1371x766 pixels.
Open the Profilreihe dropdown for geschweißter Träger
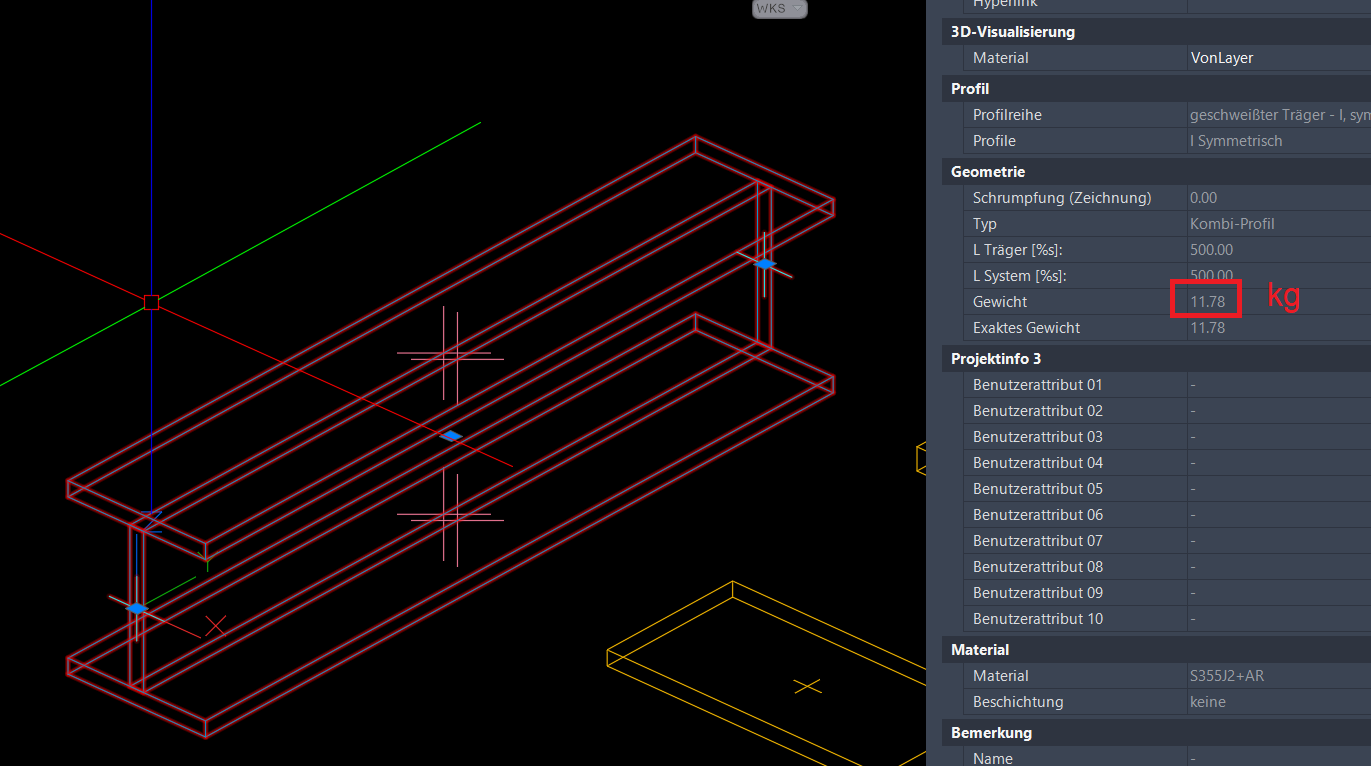click(1270, 114)
